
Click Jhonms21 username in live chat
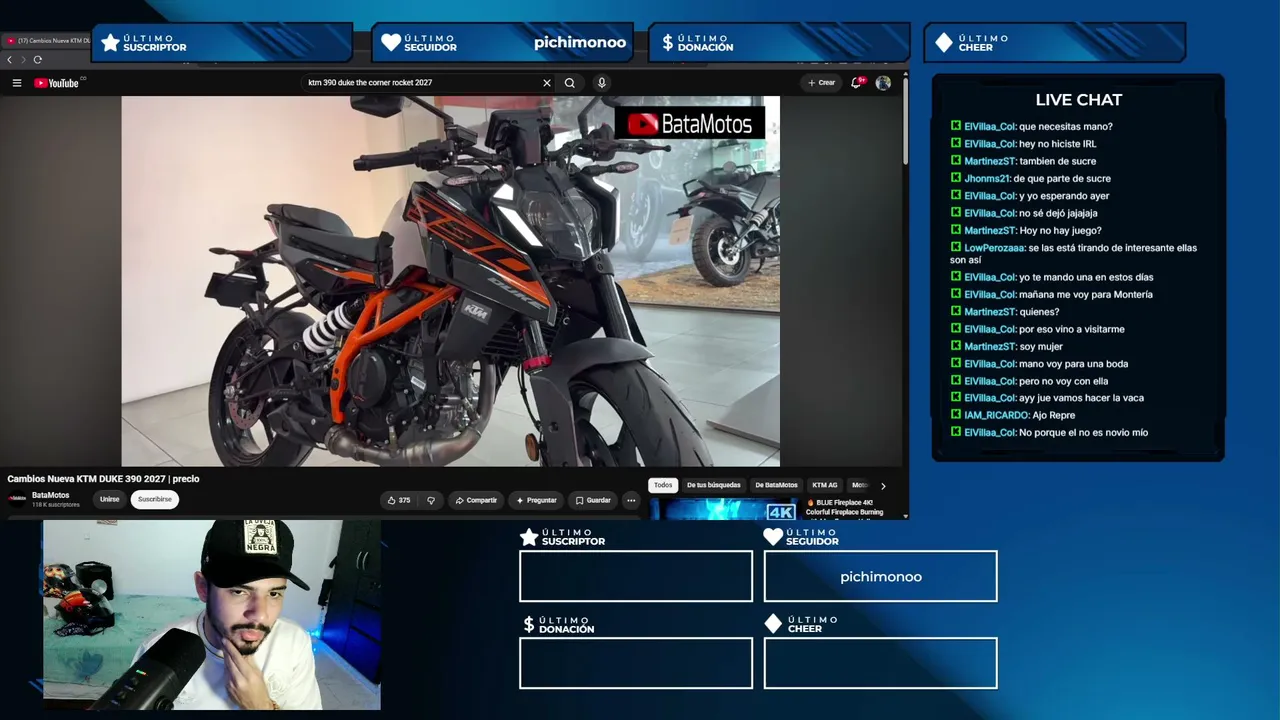(987, 179)
